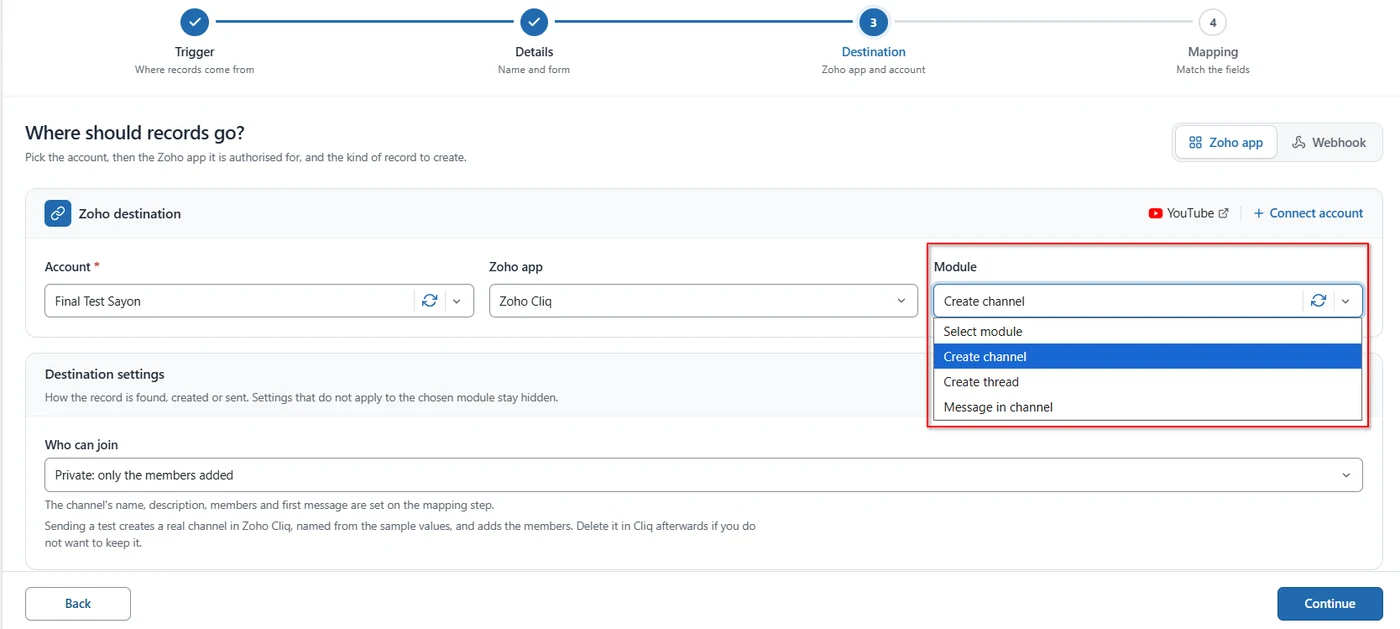Open the Account dropdown chevron
The image size is (1400, 629).
[457, 301]
